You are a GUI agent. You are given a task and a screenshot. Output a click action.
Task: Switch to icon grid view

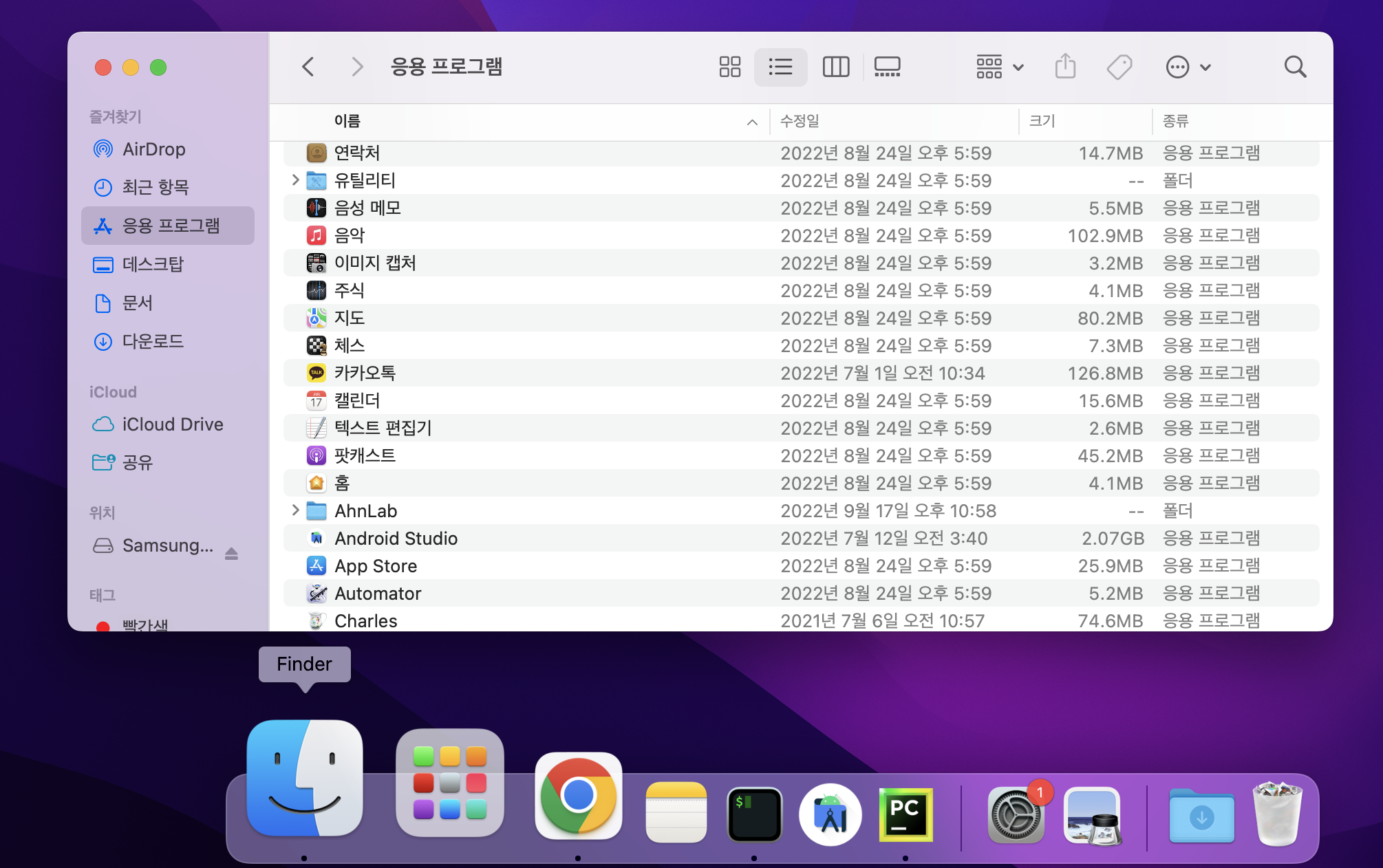point(729,67)
